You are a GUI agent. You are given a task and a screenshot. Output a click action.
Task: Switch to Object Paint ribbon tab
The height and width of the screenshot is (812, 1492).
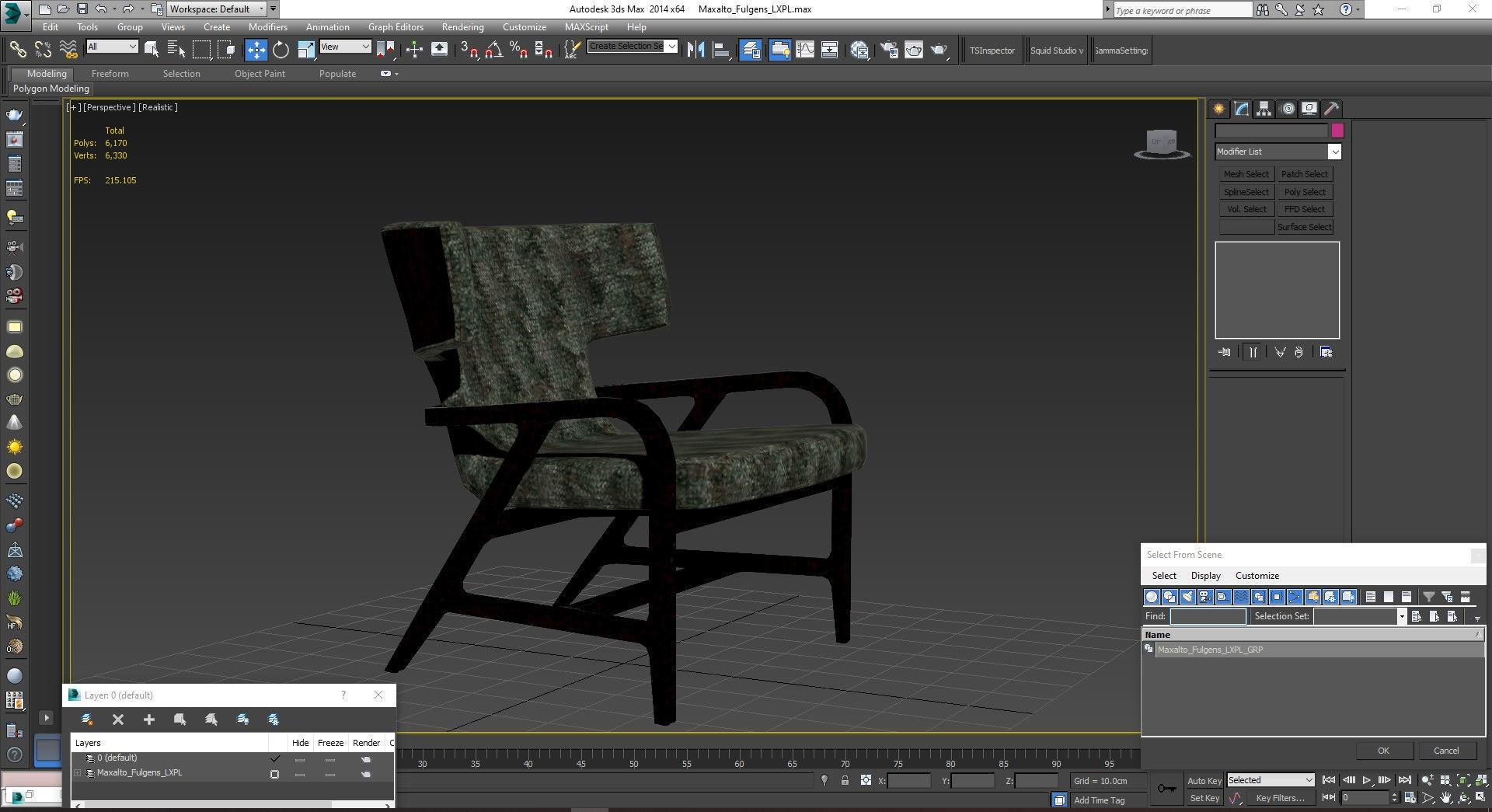tap(260, 74)
